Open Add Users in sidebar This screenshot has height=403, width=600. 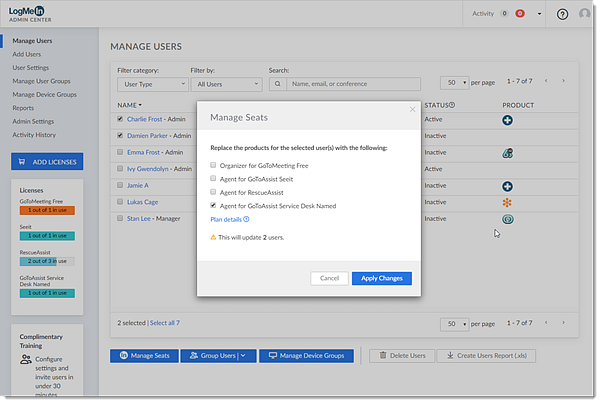point(26,54)
